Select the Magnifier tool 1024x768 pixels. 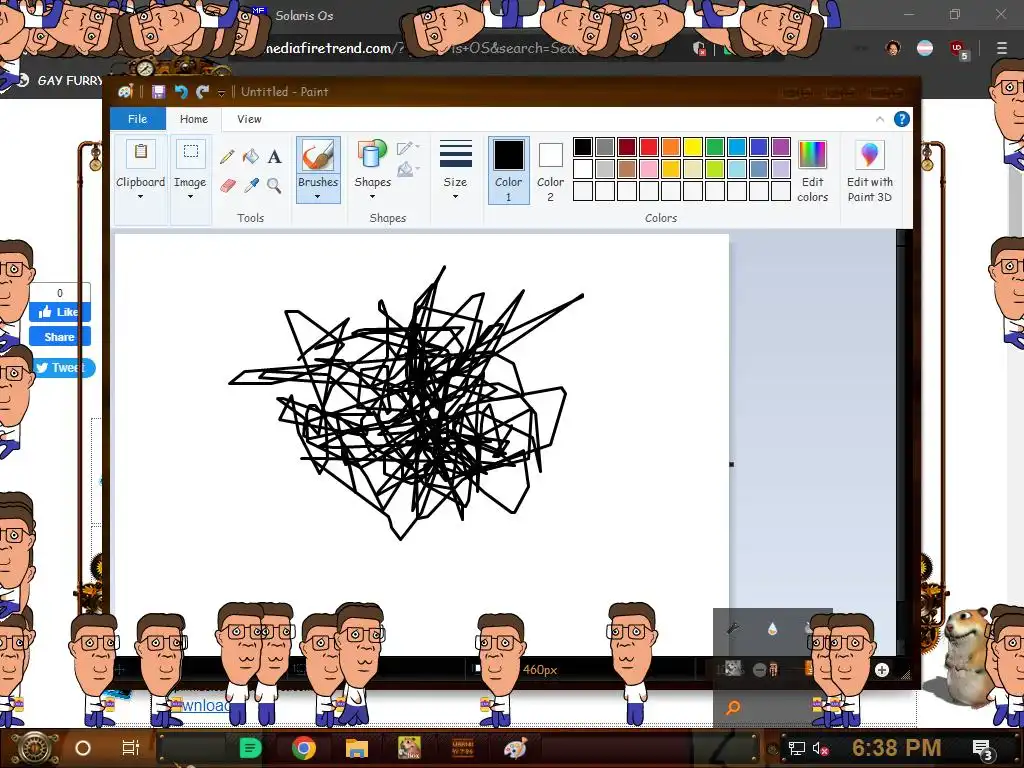tap(274, 186)
